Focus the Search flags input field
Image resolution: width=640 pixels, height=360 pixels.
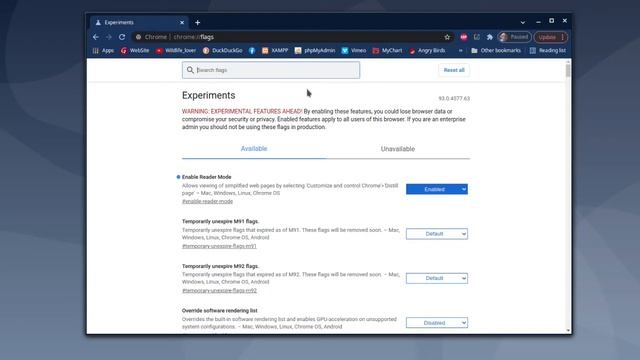pyautogui.click(x=271, y=70)
